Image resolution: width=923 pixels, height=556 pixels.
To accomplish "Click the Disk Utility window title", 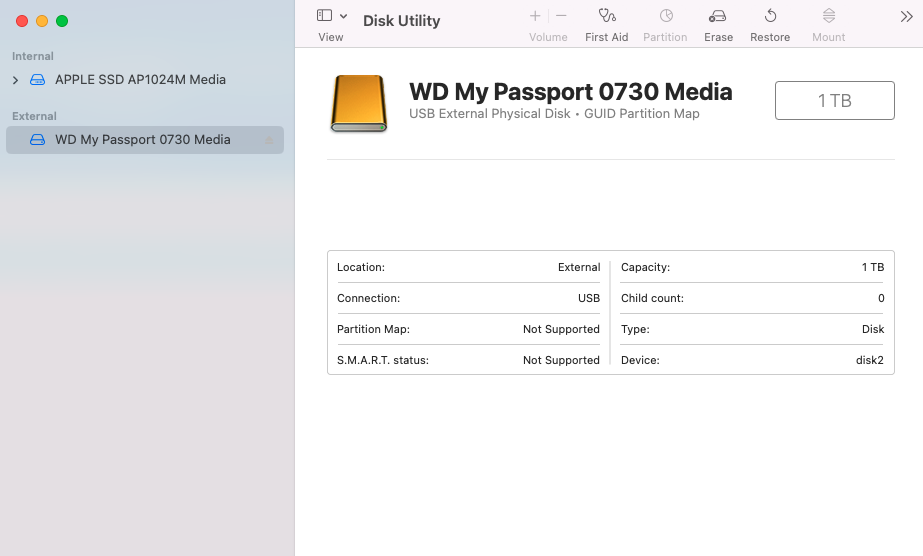I will pyautogui.click(x=401, y=21).
